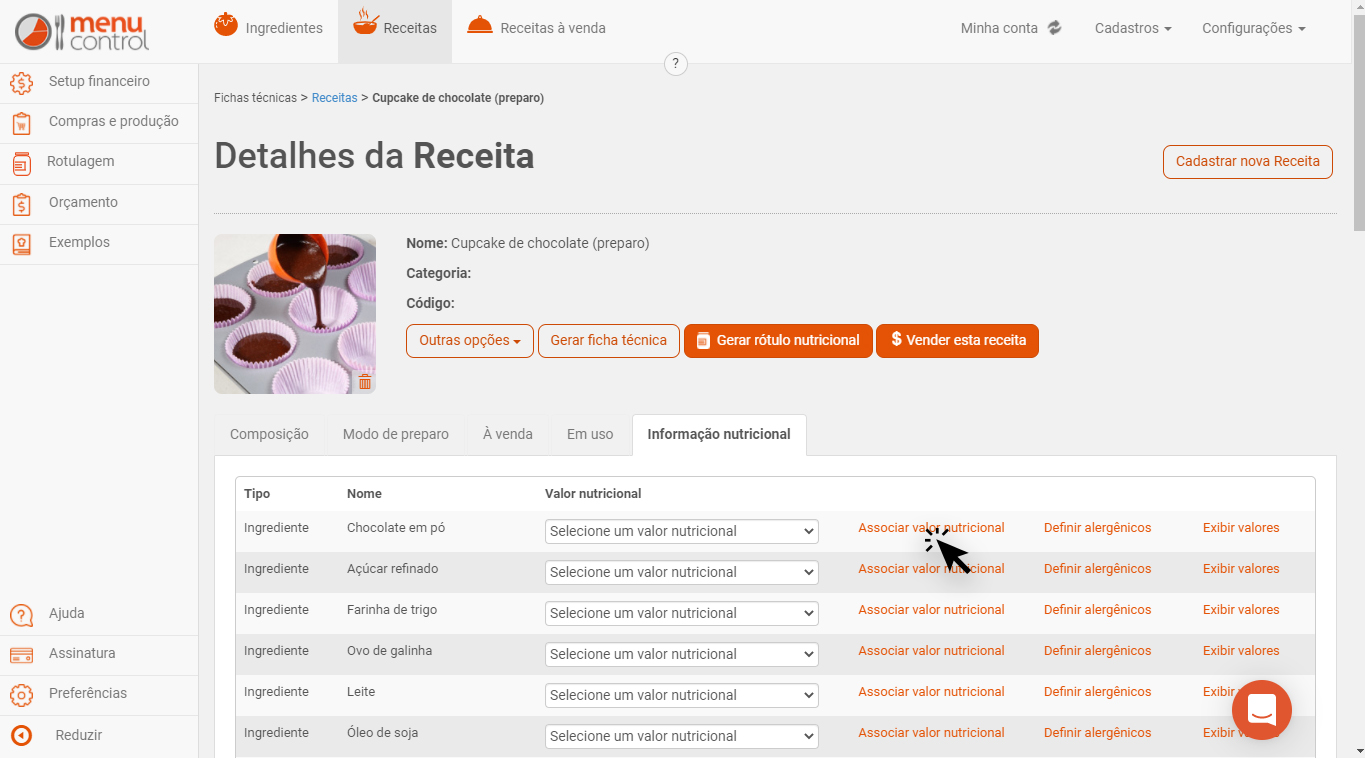Open the orange chat support bubble
Viewport: 1365px width, 758px height.
click(x=1262, y=710)
